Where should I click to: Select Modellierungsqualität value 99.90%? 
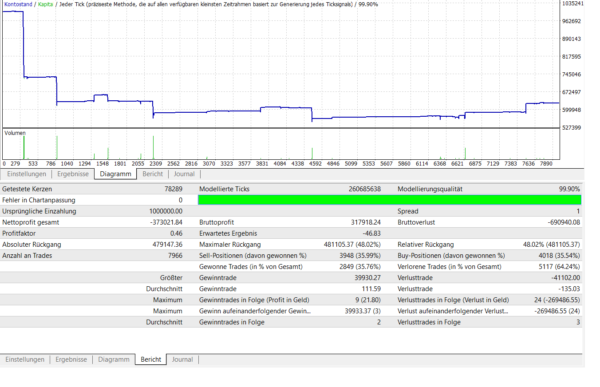(x=569, y=189)
